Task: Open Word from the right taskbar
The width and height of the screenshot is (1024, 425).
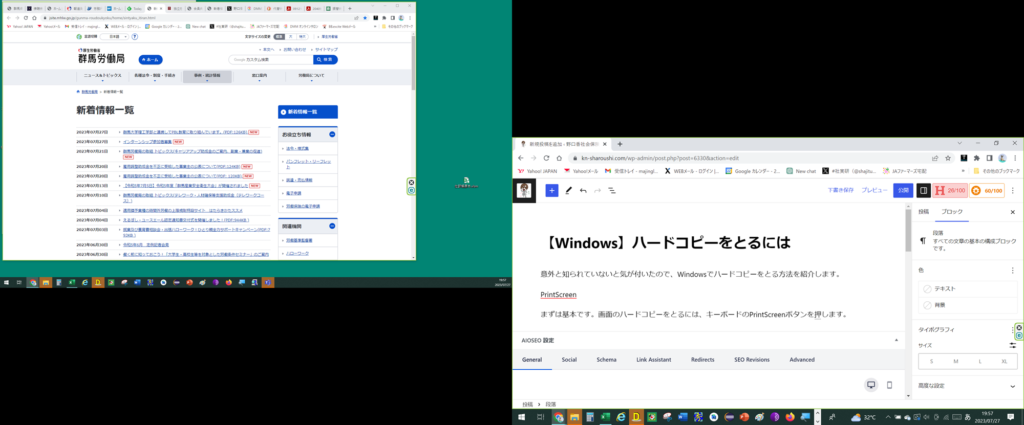Action: coord(683,417)
